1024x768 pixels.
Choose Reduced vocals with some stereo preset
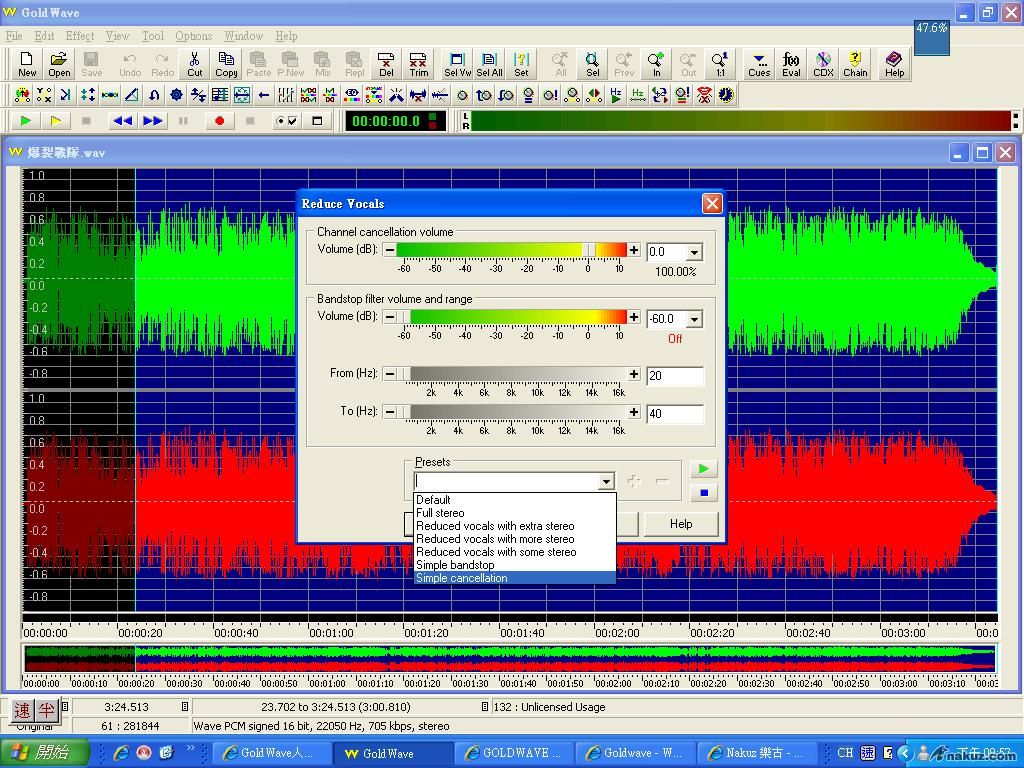click(x=515, y=552)
